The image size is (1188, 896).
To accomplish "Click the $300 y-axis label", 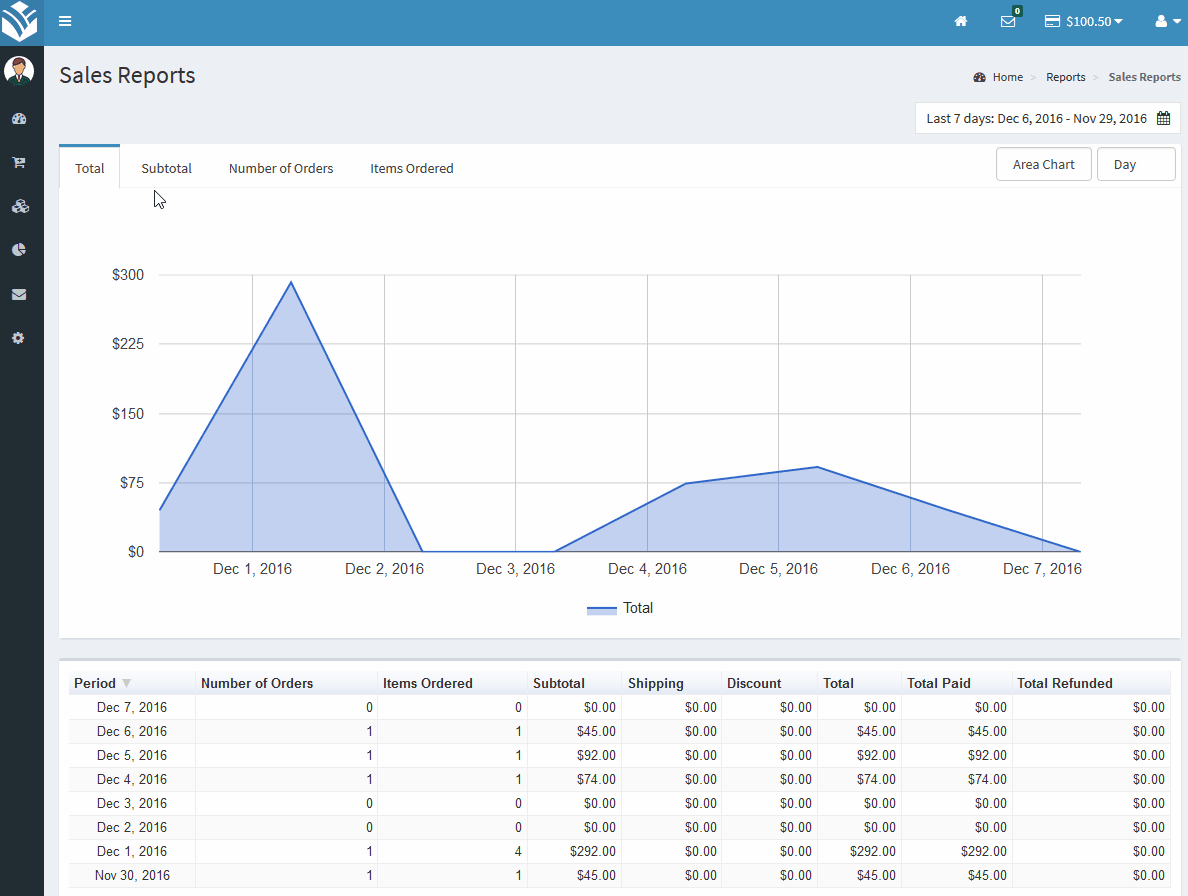I will (128, 275).
